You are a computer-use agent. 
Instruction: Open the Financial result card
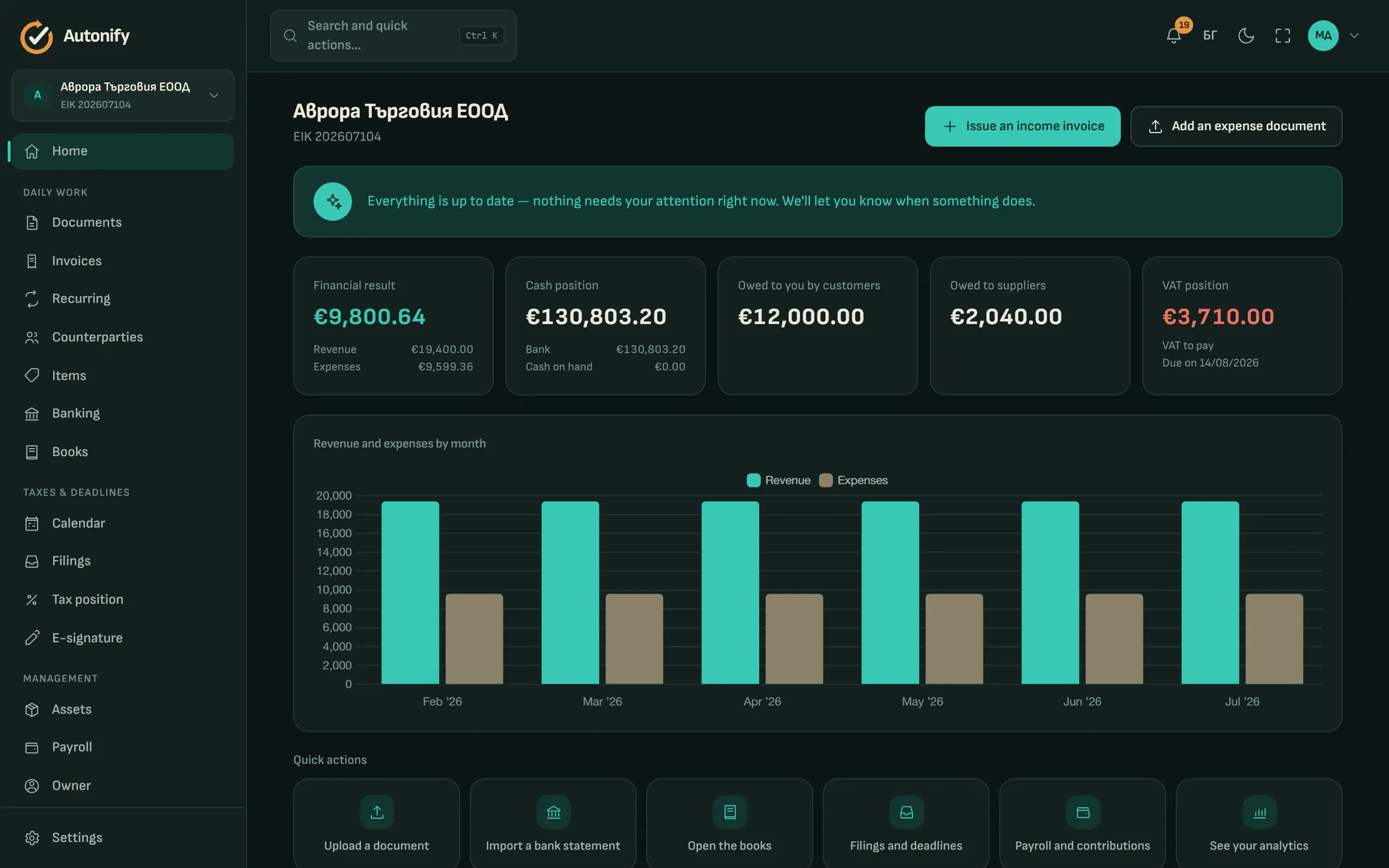(393, 326)
